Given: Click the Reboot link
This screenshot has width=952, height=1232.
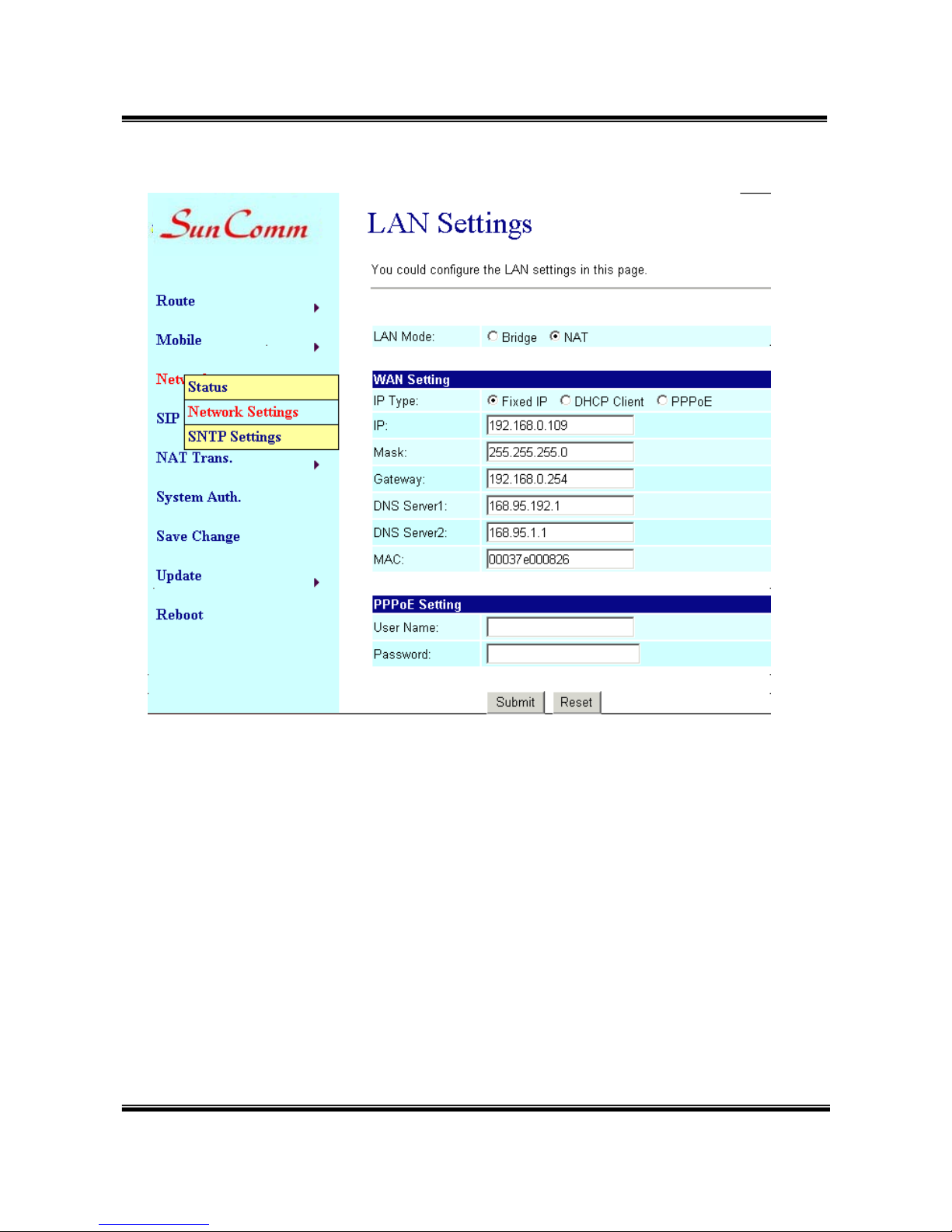Looking at the screenshot, I should point(180,615).
